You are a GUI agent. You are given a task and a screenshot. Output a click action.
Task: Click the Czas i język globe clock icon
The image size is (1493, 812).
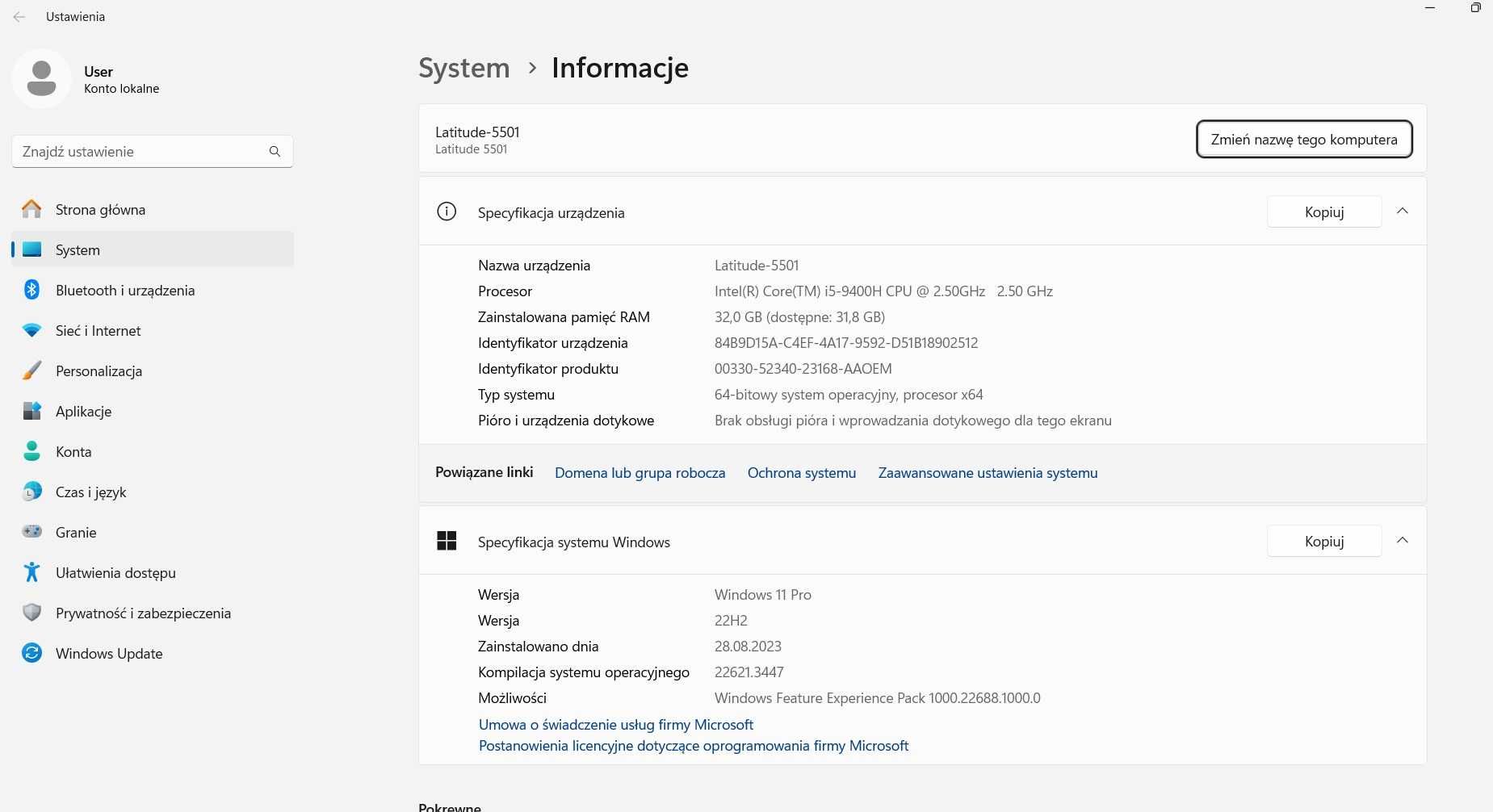[x=31, y=492]
